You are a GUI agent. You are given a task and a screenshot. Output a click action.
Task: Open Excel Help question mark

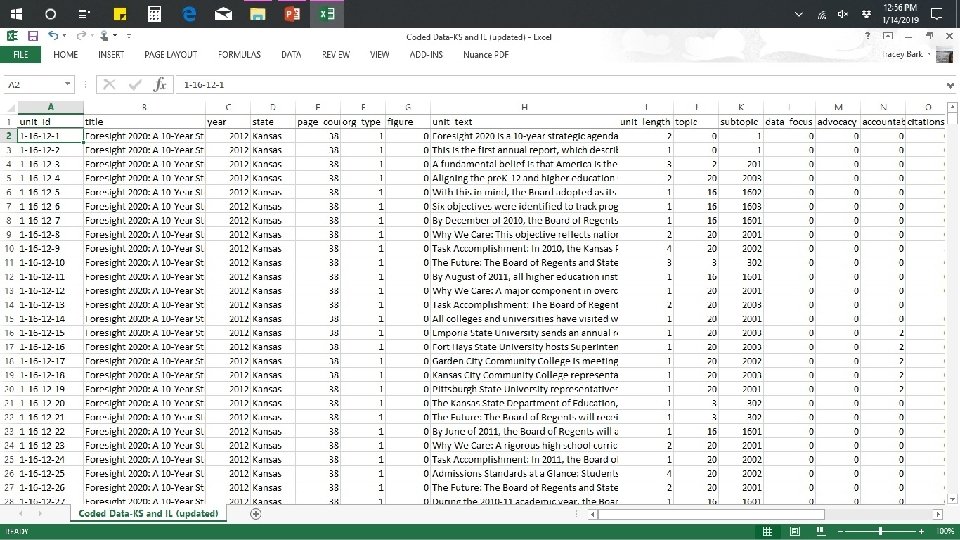pyautogui.click(x=868, y=36)
